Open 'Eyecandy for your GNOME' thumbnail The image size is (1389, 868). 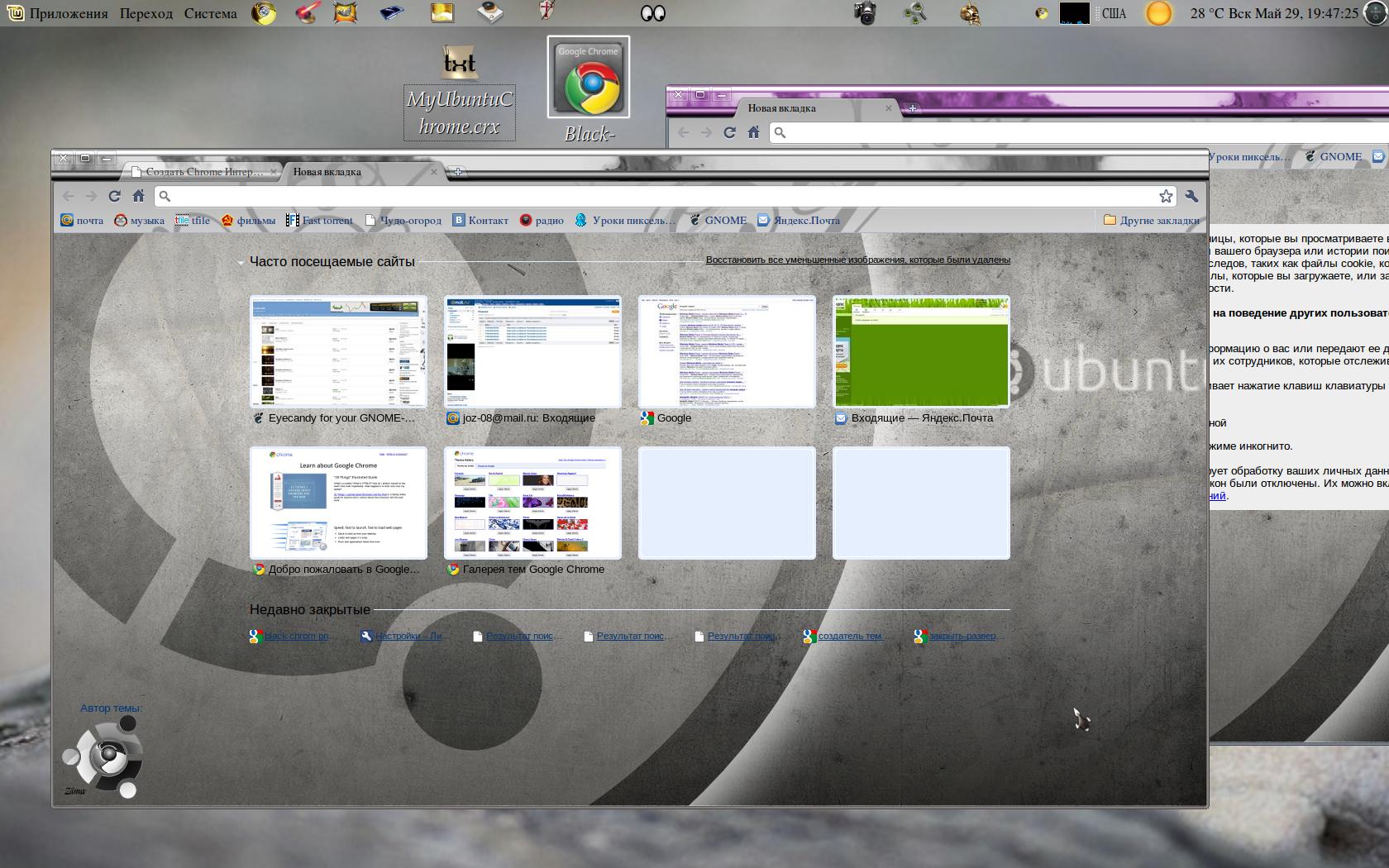338,351
